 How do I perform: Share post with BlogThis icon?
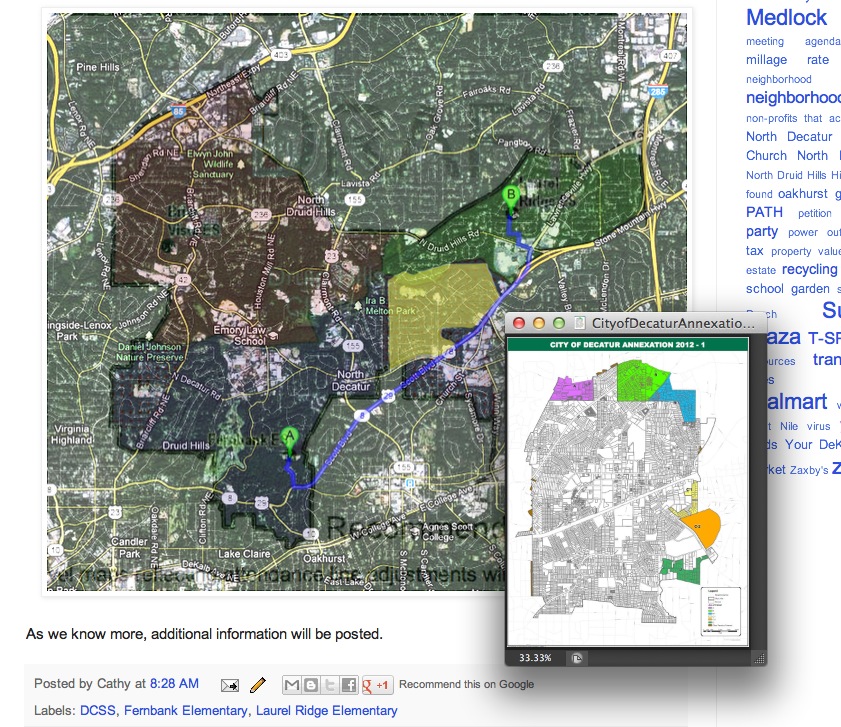(311, 685)
